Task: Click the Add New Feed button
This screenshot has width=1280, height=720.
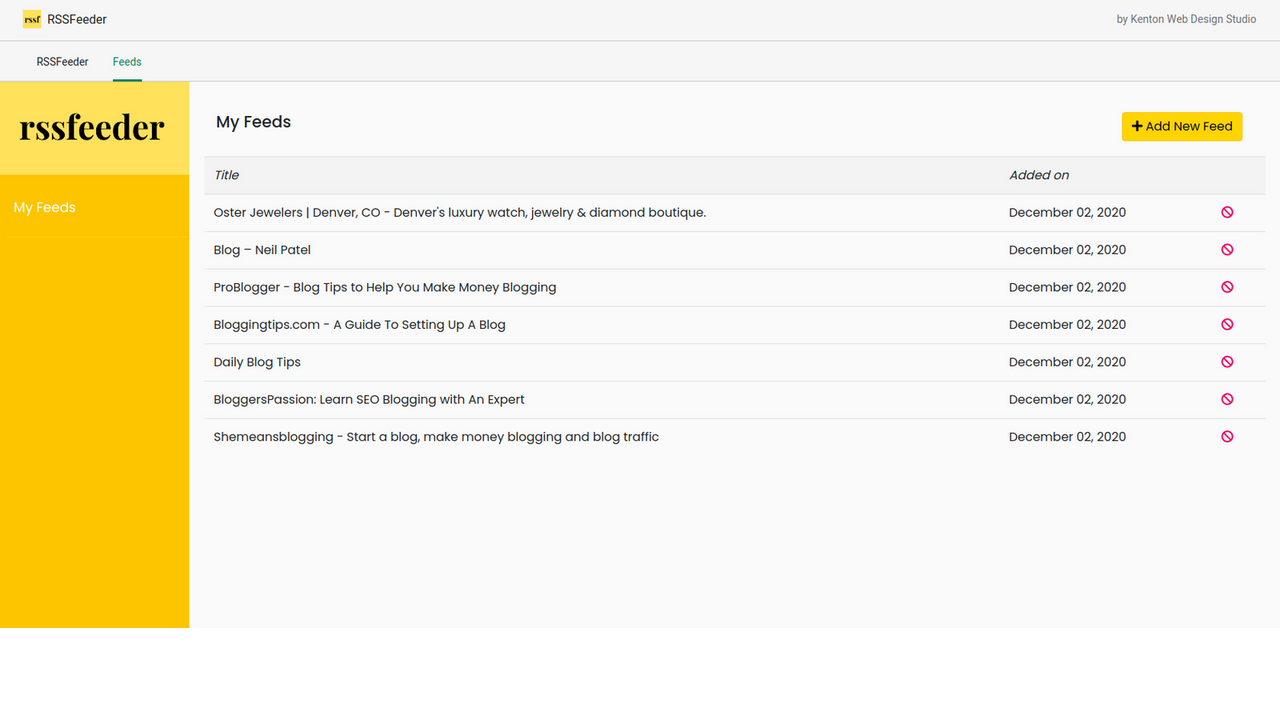Action: [1182, 126]
